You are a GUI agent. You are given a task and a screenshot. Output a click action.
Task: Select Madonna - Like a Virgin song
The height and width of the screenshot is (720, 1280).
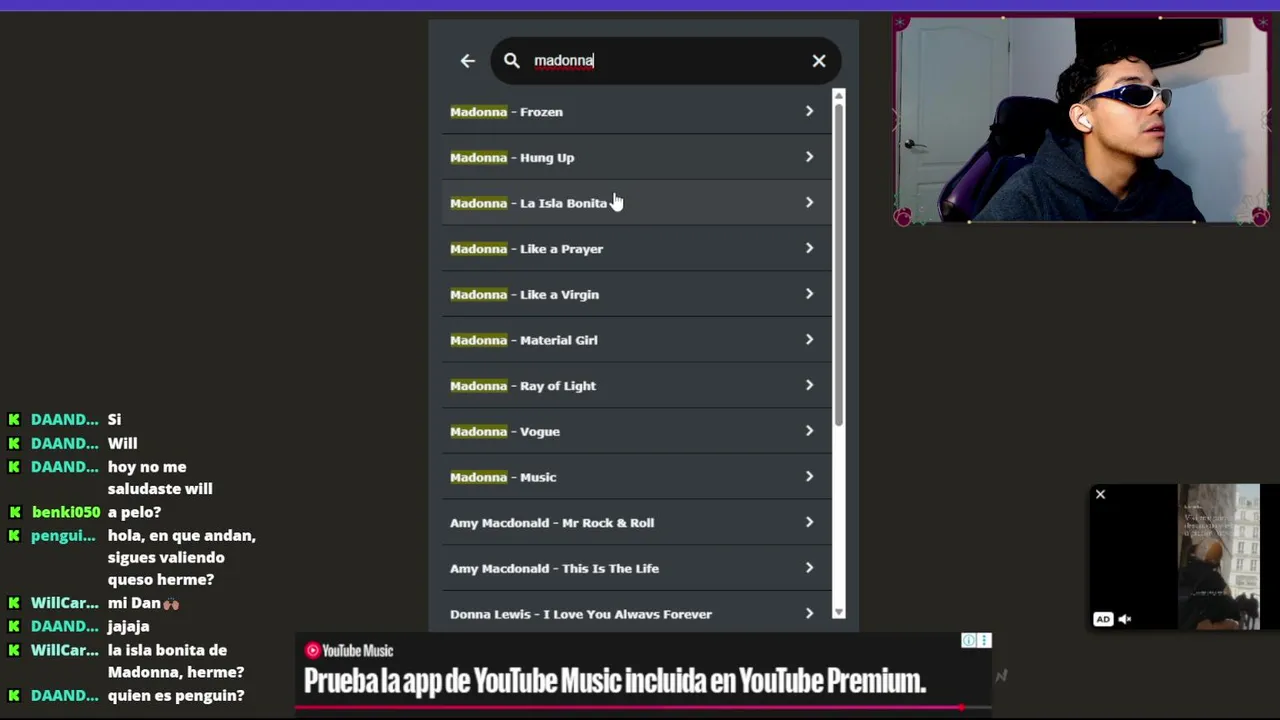coord(636,294)
